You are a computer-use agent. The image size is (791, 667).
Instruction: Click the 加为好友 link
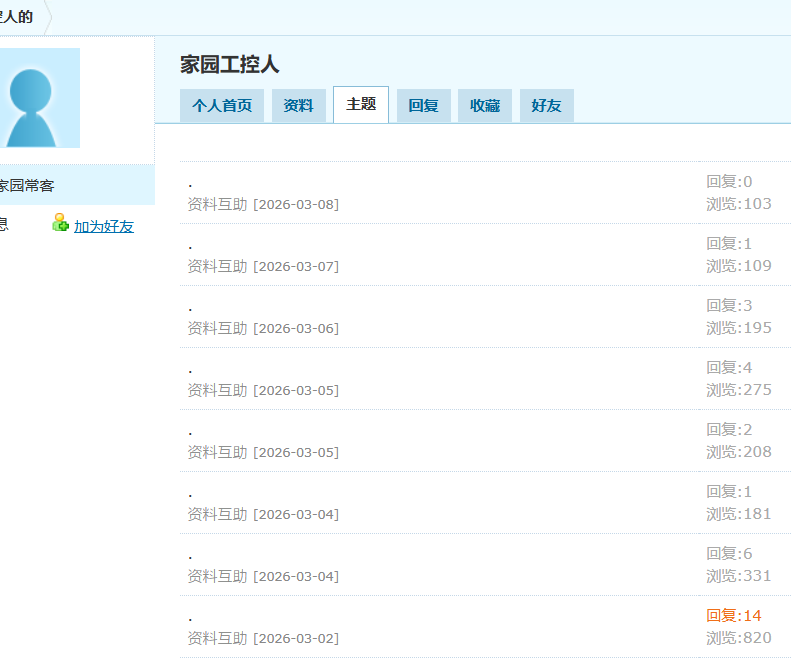104,227
